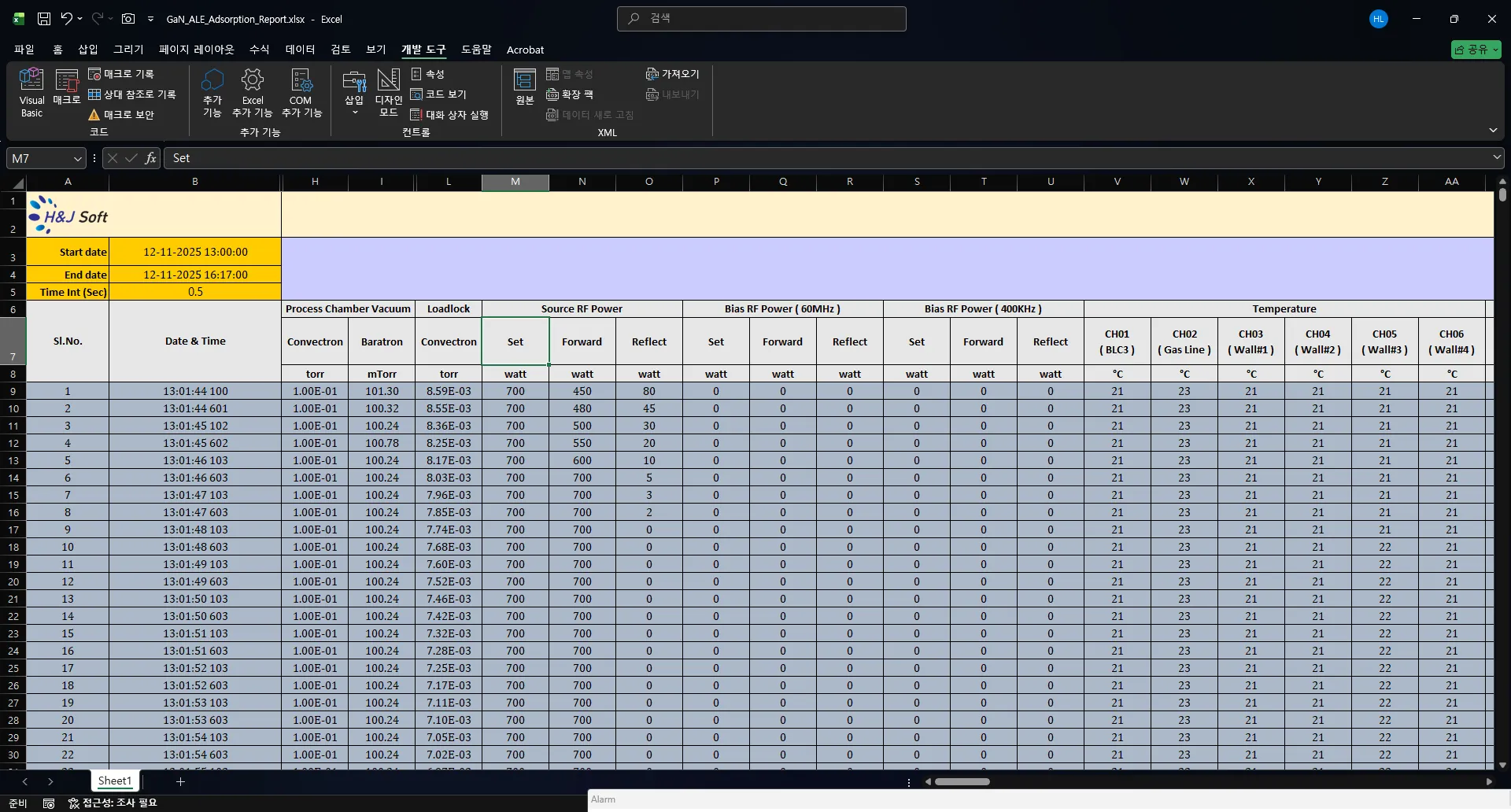Open the Macros (매크로) dialog
The image size is (1511, 812).
67,87
